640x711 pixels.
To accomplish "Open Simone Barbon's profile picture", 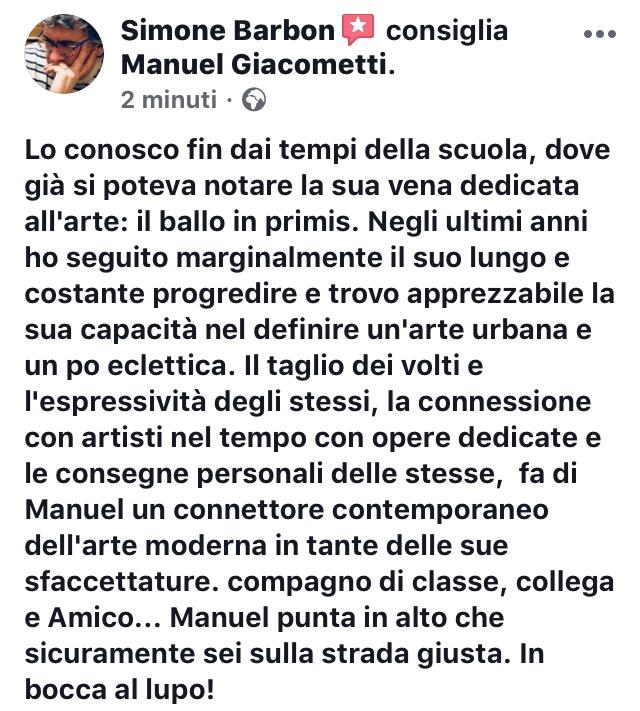I will pos(64,54).
